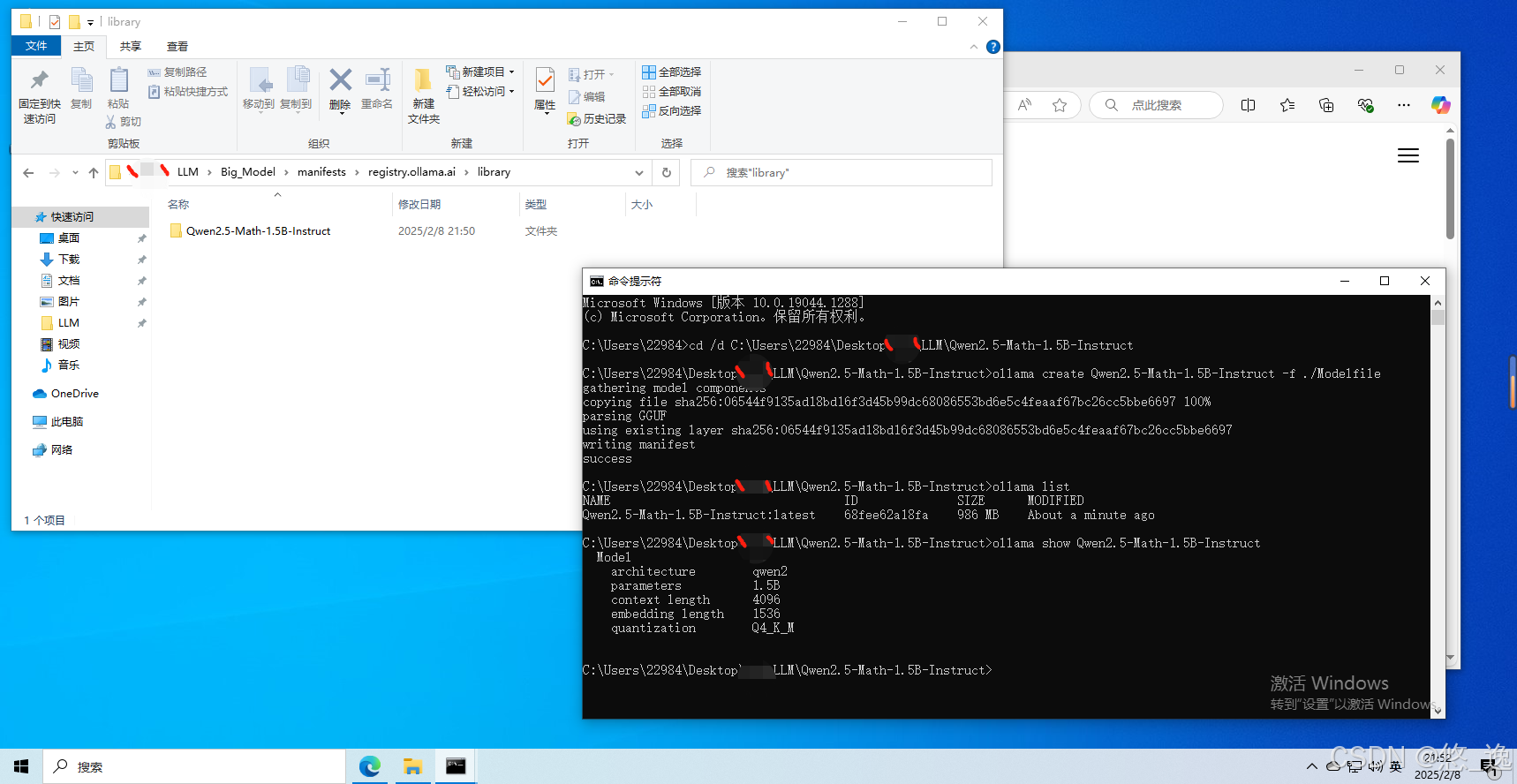The width and height of the screenshot is (1517, 784).
Task: Click Invert selection (反向选择)
Action: [x=672, y=111]
